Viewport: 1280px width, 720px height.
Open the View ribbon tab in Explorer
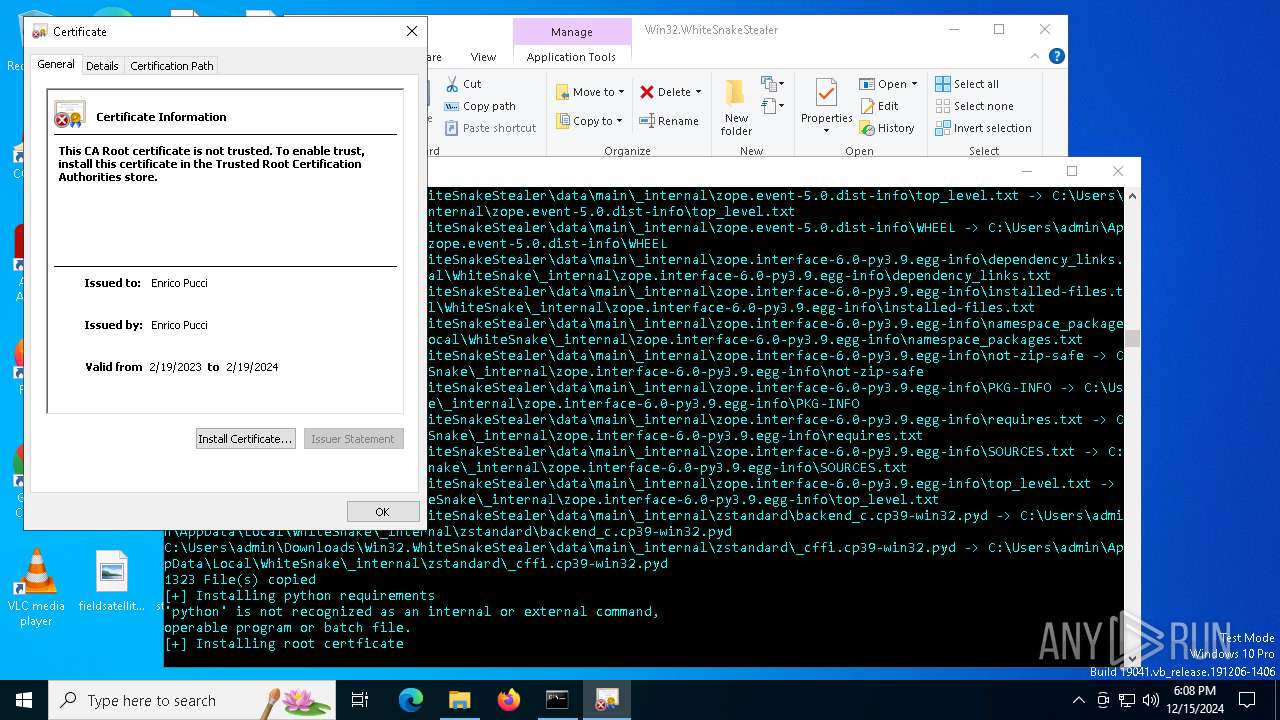coord(483,57)
